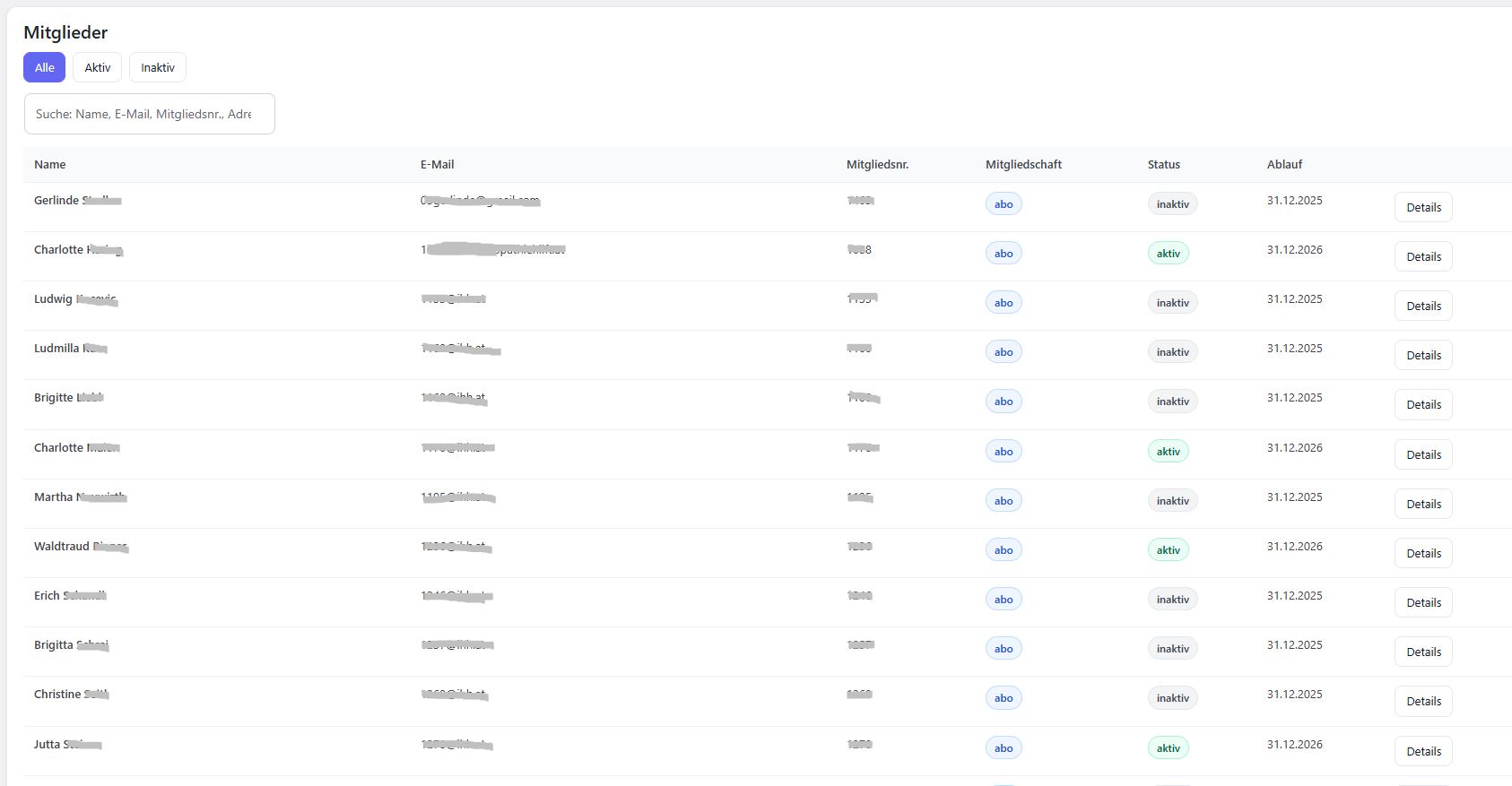Image resolution: width=1512 pixels, height=786 pixels.
Task: Click the "Status" column header
Action: 1163,164
